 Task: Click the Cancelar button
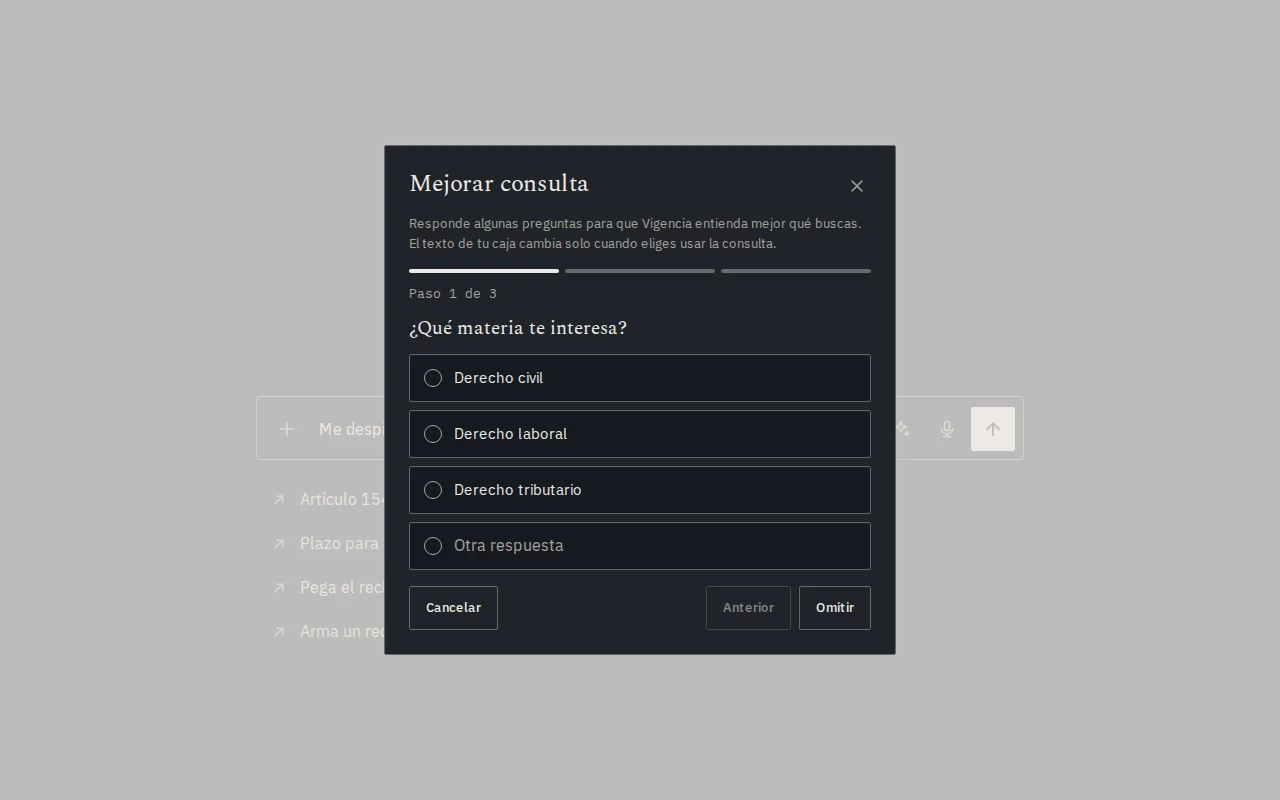point(453,608)
